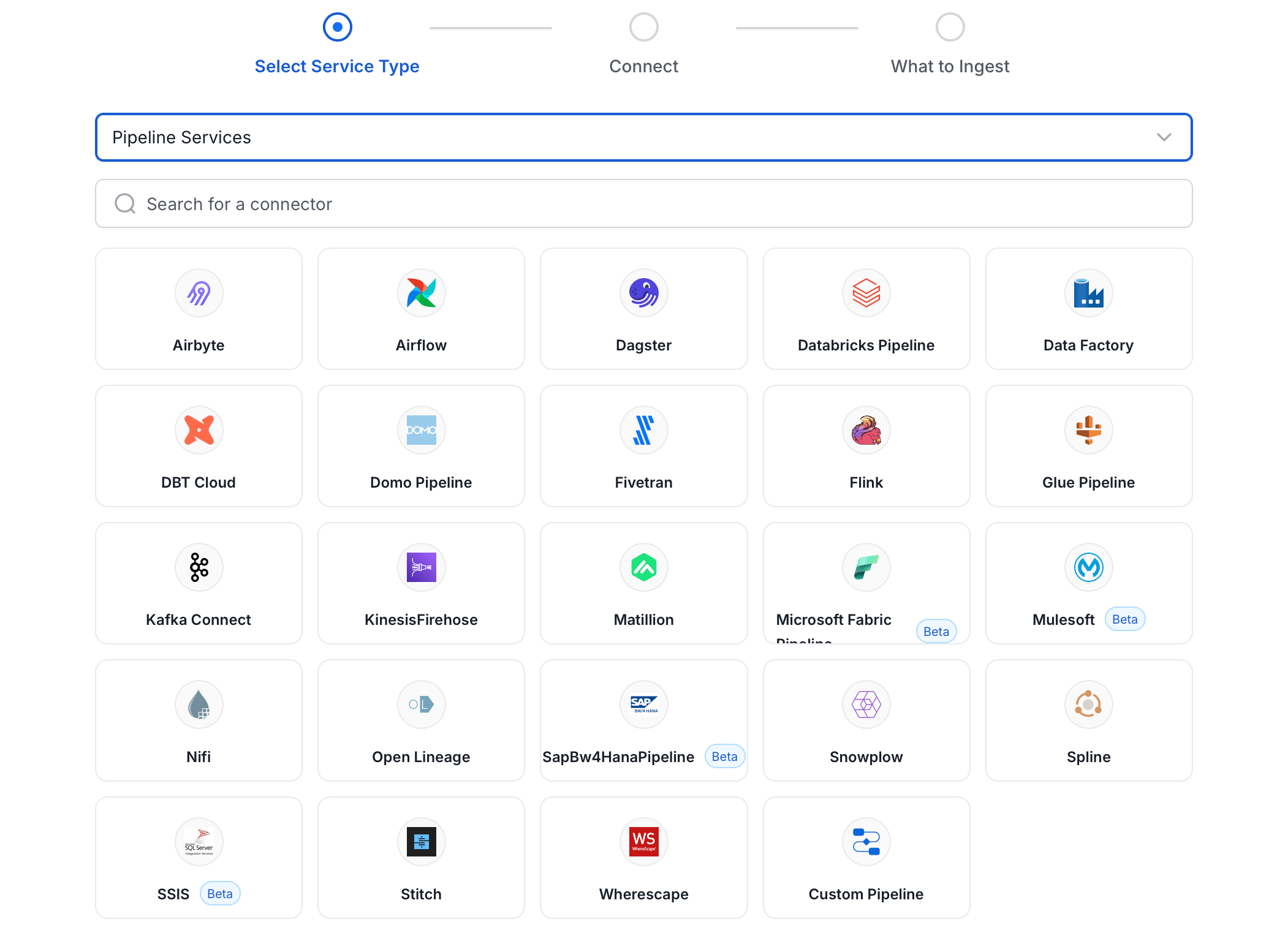
Task: Select the Nifi droplet icon
Action: [199, 705]
